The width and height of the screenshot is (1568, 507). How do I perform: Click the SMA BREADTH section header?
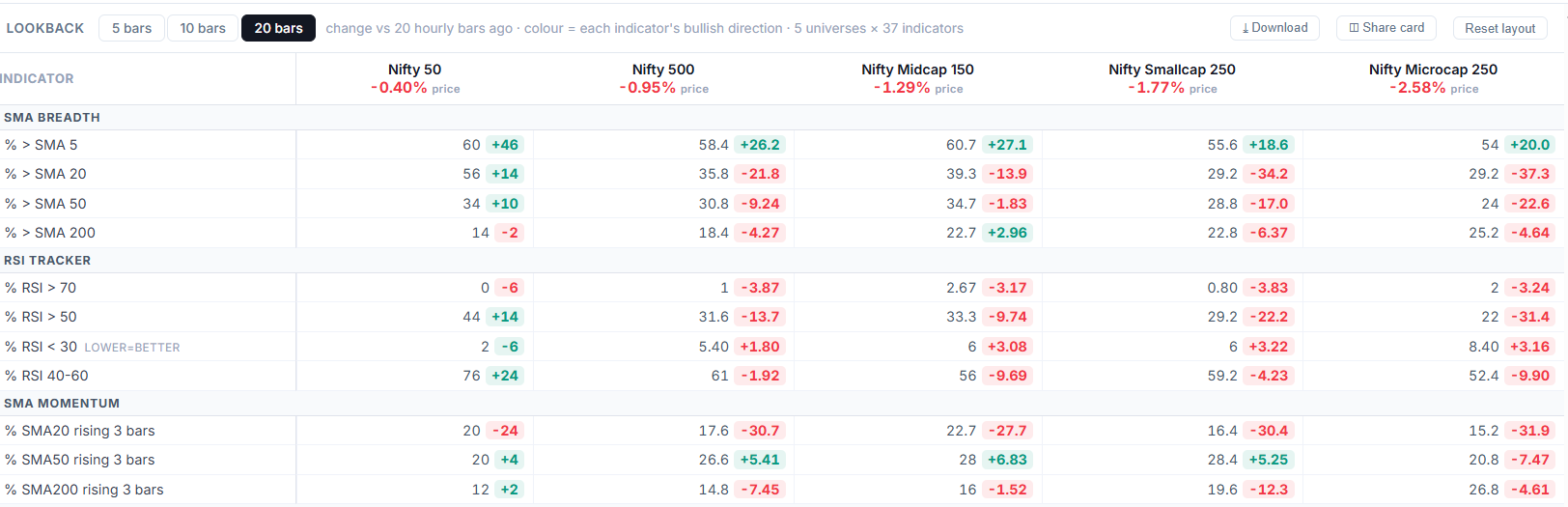coord(52,117)
